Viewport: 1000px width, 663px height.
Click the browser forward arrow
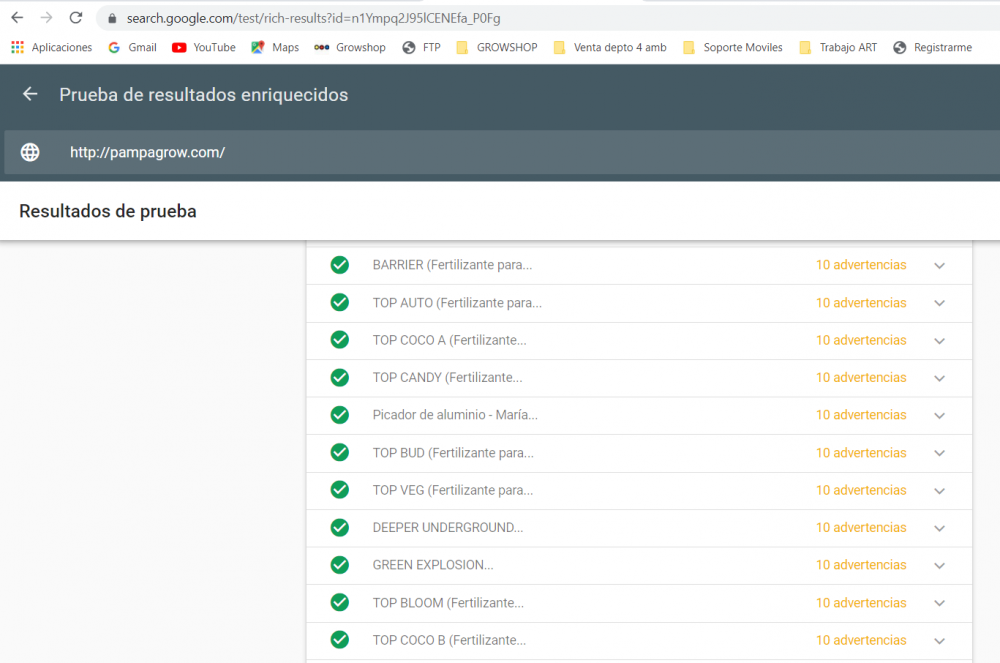[47, 18]
